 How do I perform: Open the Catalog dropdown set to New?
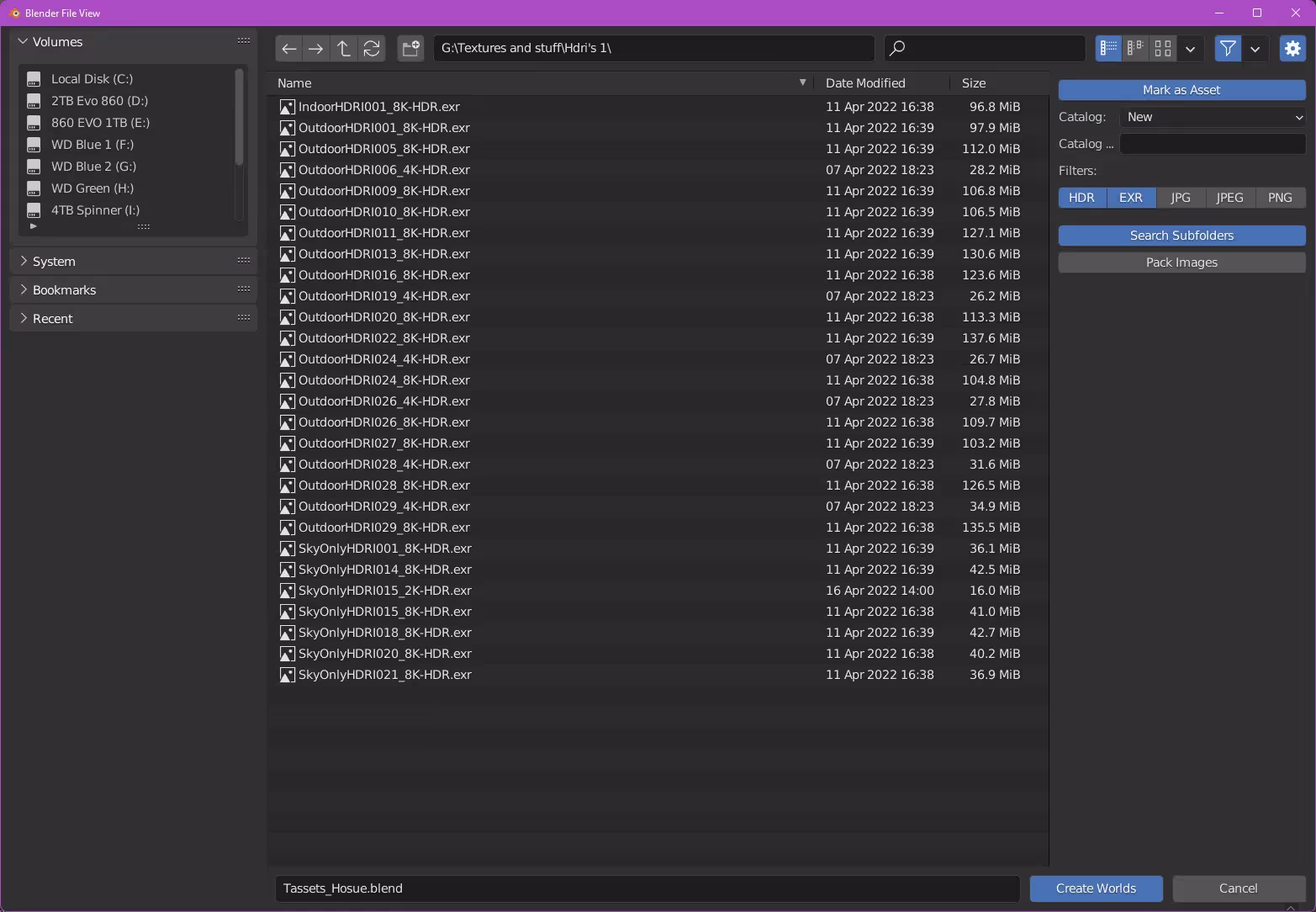(1213, 117)
